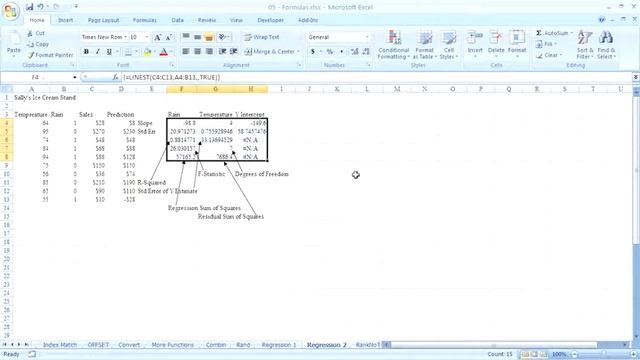Center text horizontally
Screen dimensions: 640x360
coord(197,51)
